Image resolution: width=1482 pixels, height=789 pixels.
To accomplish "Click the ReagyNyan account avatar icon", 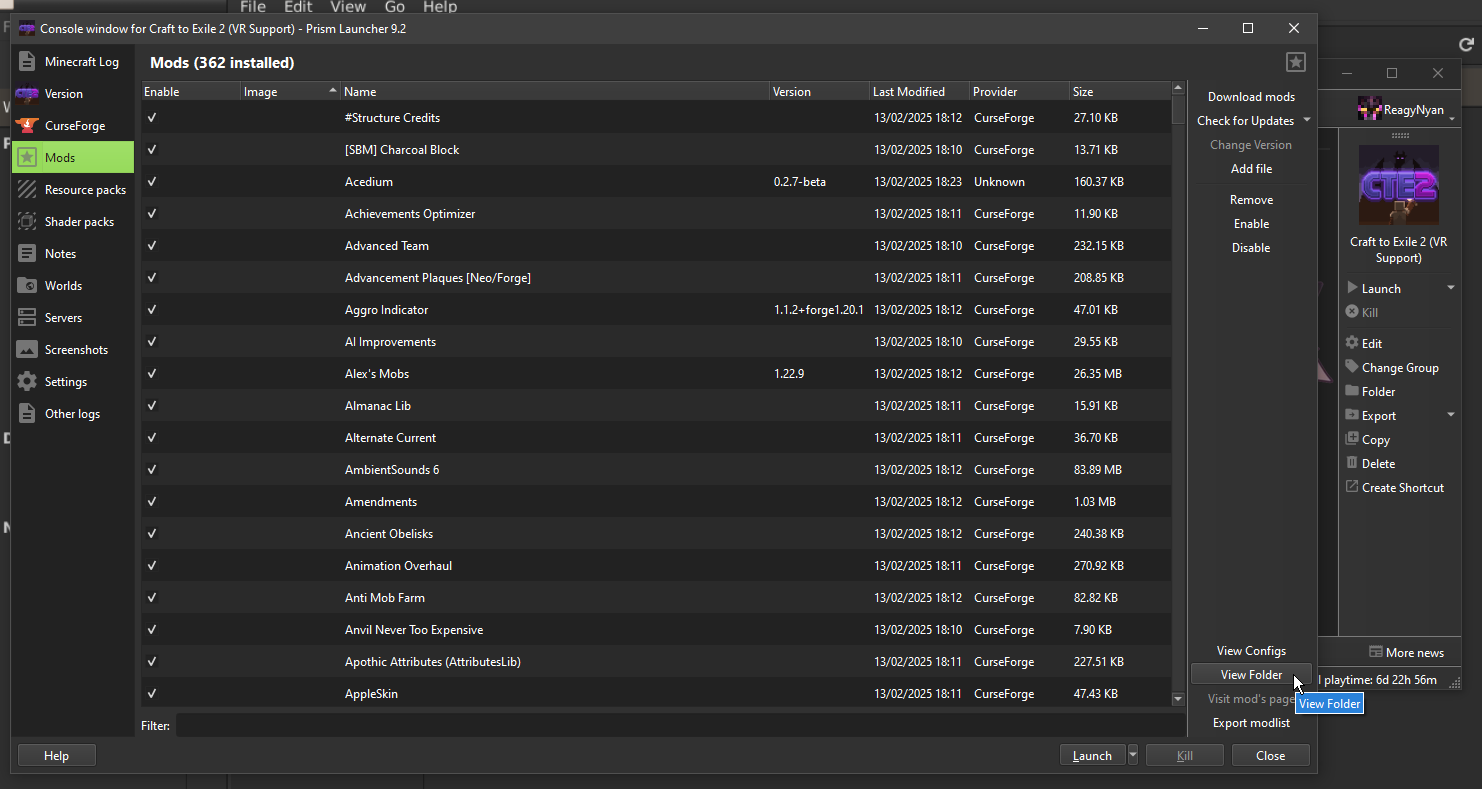I will 1370,109.
